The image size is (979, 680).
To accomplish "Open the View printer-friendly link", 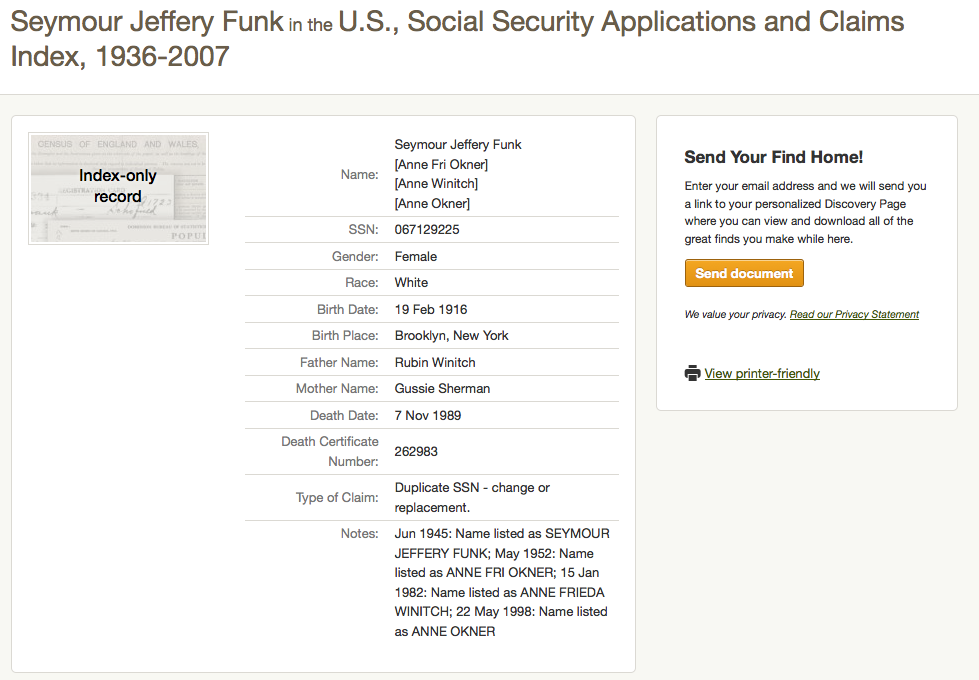I will click(762, 373).
